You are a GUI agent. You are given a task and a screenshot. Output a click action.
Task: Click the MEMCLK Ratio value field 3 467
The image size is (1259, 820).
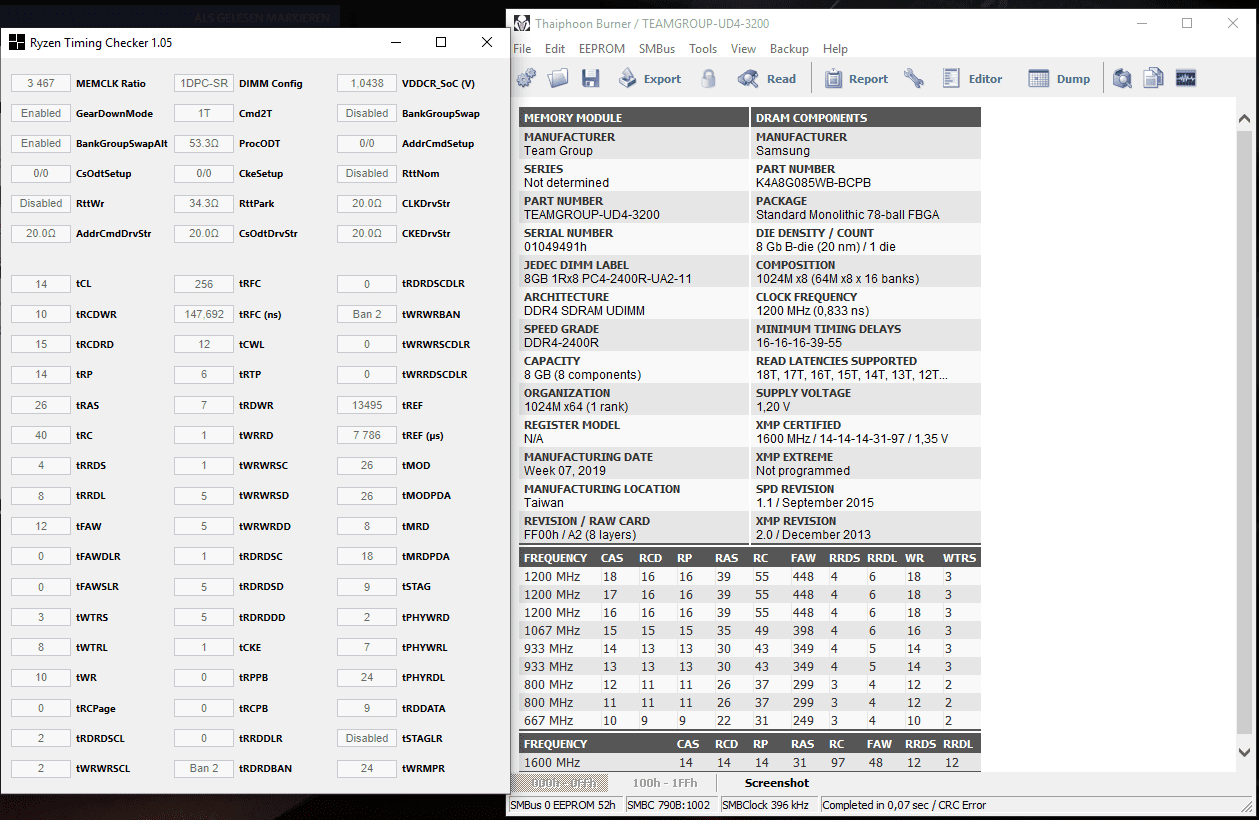pos(41,83)
